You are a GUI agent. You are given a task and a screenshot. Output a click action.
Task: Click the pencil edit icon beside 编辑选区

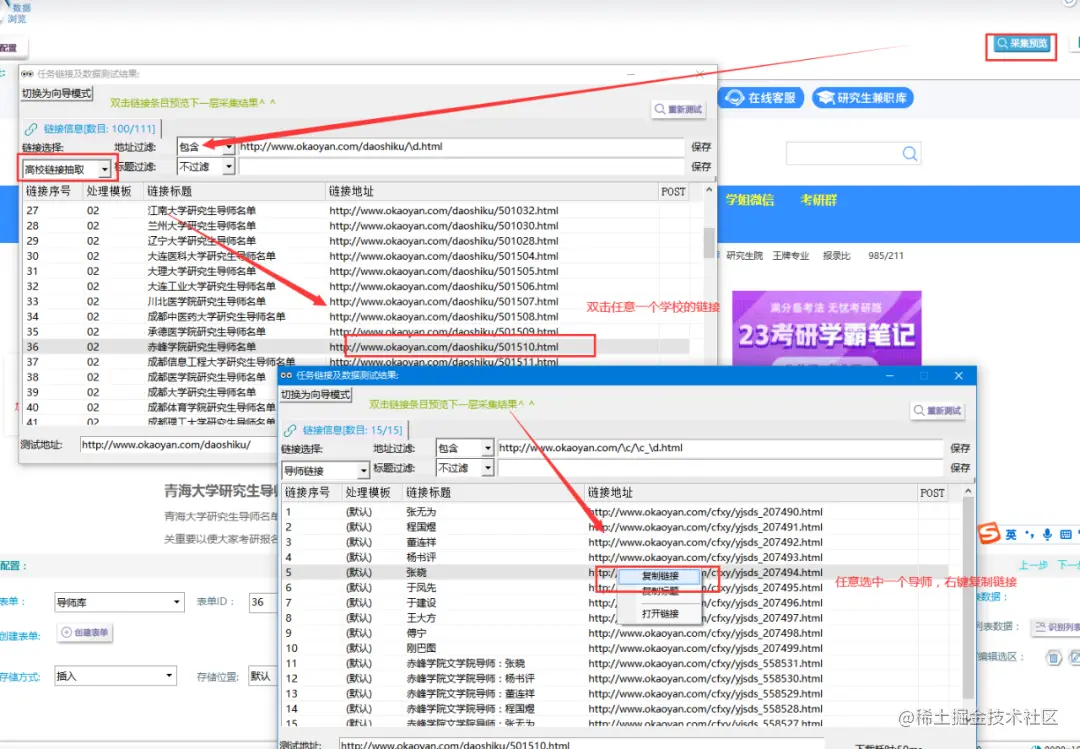point(1074,657)
